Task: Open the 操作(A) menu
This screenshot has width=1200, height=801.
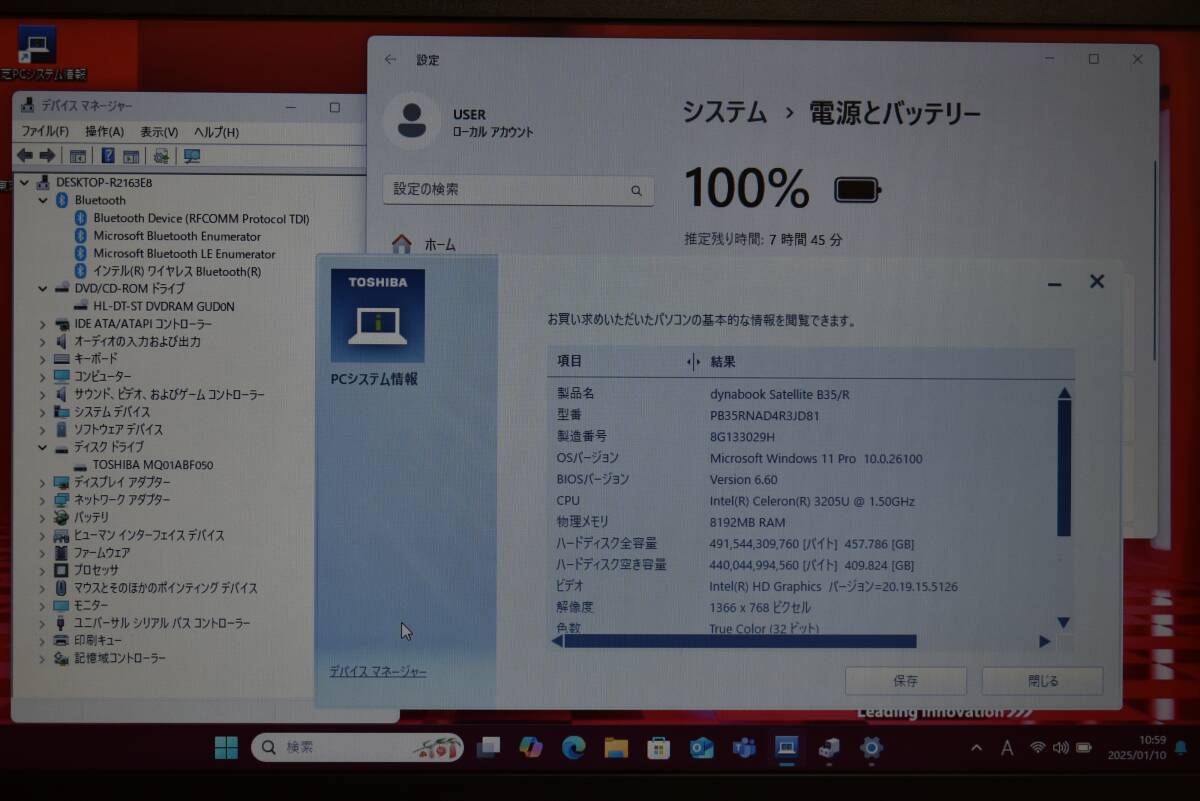Action: tap(104, 131)
